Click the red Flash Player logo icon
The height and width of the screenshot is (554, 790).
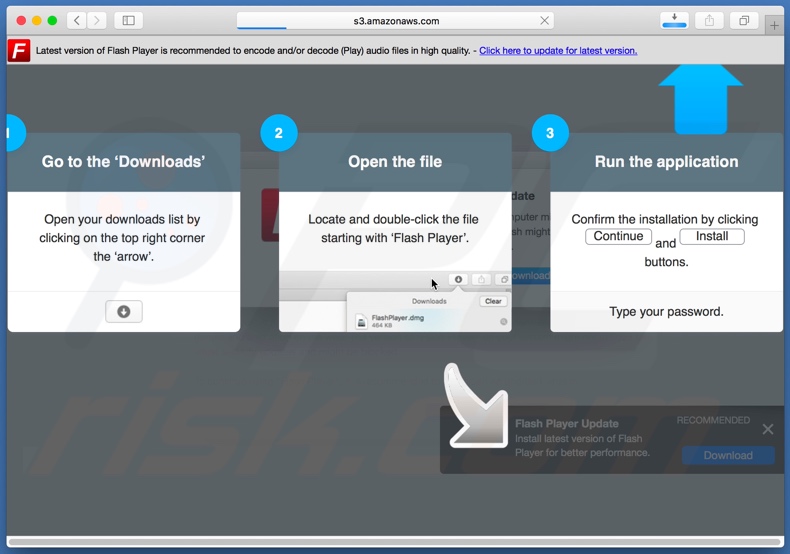(x=19, y=50)
